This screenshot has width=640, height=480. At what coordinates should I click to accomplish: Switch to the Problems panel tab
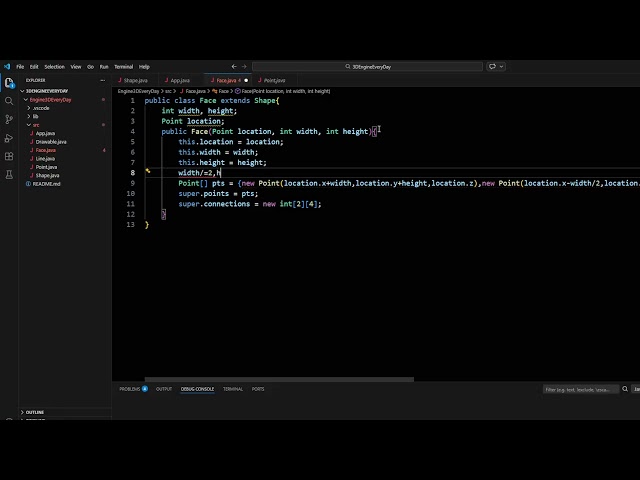tap(133, 389)
